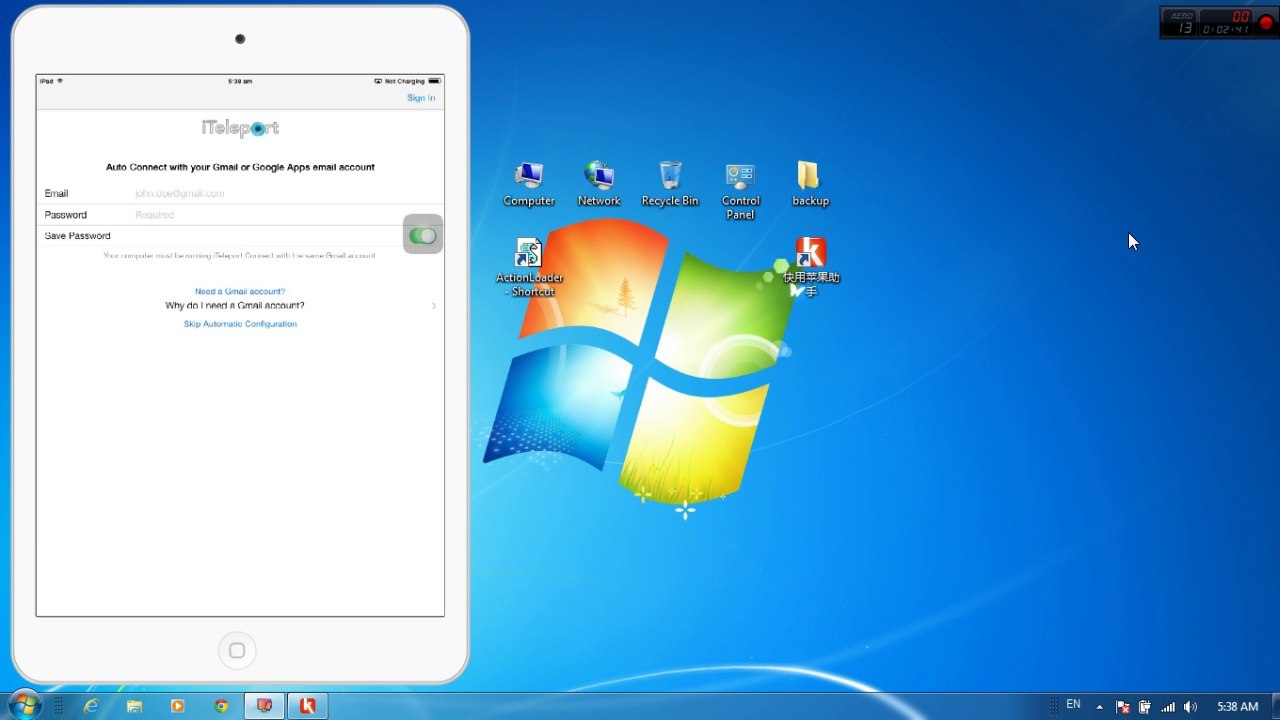1280x720 pixels.
Task: Tap Sign In on iPad screen
Action: pos(421,98)
